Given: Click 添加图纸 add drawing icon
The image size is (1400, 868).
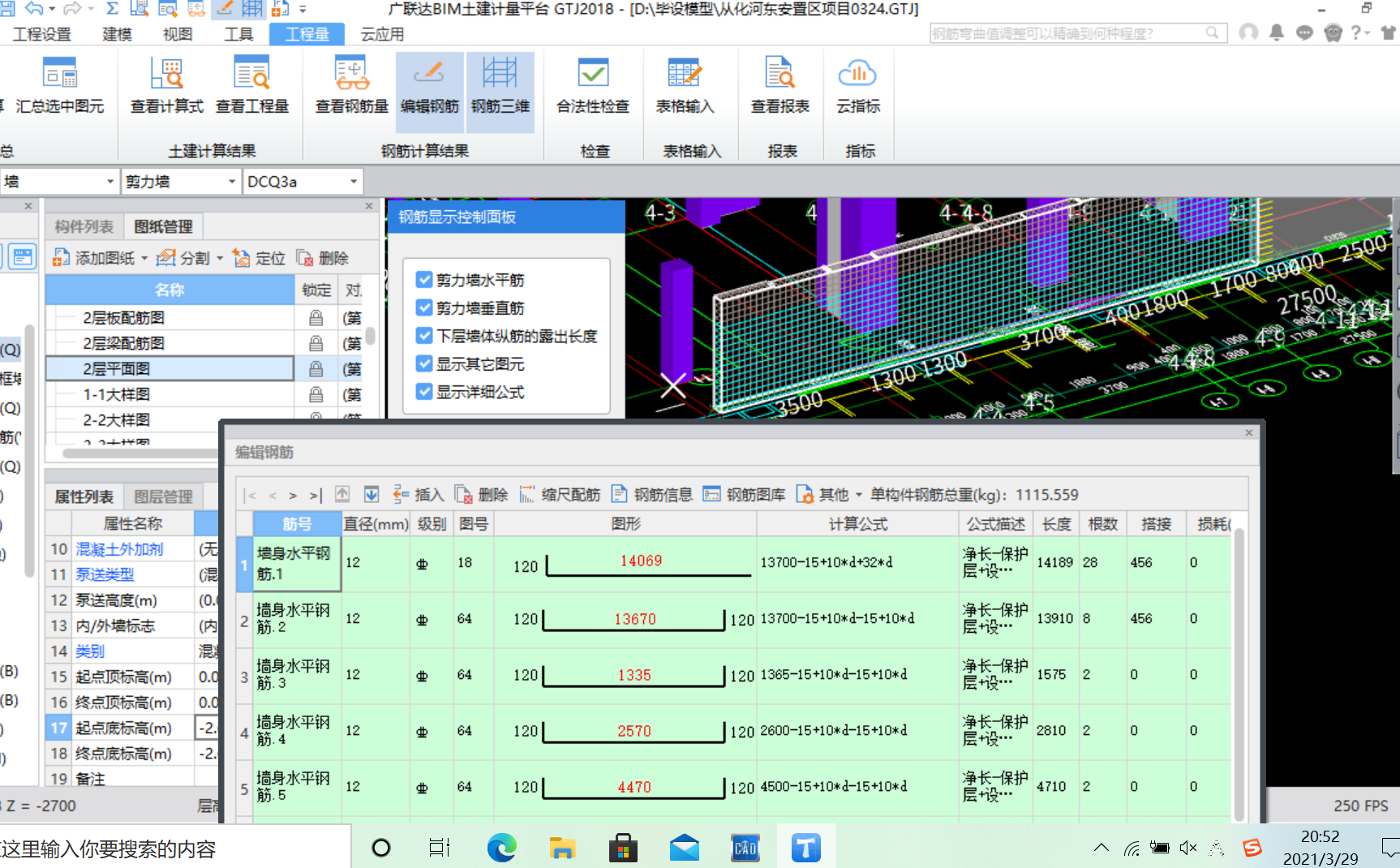Looking at the screenshot, I should click(61, 258).
